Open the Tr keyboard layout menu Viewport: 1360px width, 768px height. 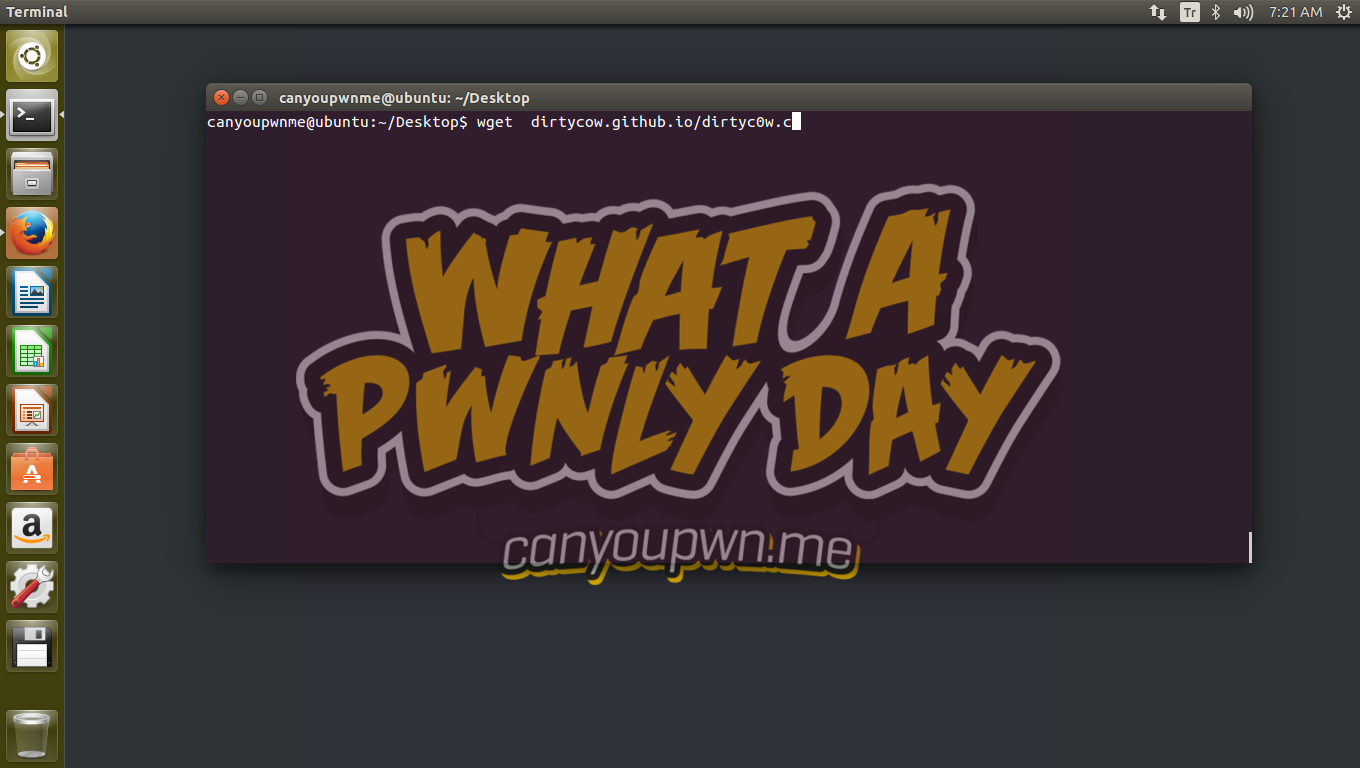point(1189,12)
